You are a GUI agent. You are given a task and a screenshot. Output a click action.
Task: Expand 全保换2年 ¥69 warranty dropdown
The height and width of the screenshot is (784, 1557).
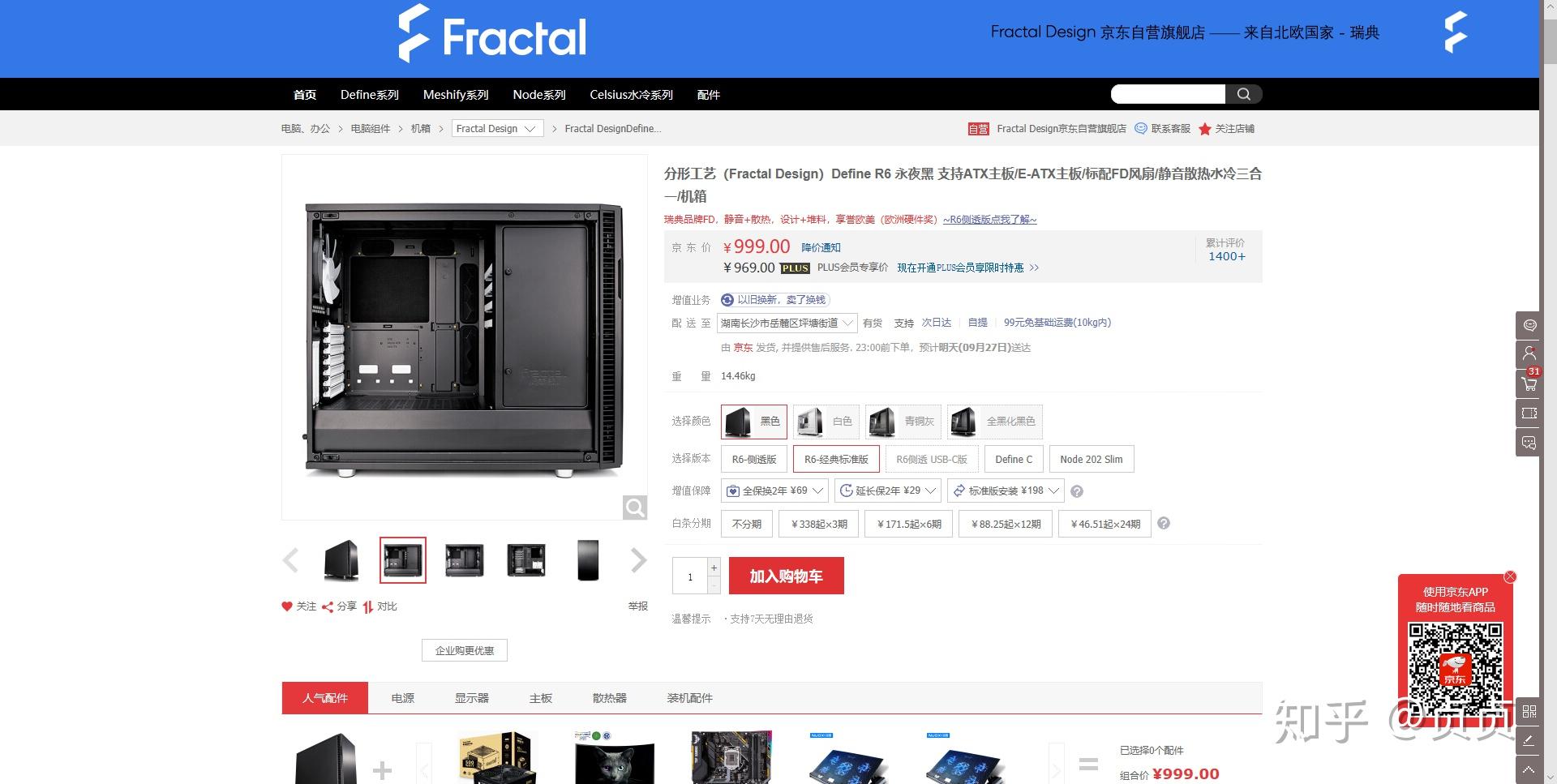coord(775,491)
